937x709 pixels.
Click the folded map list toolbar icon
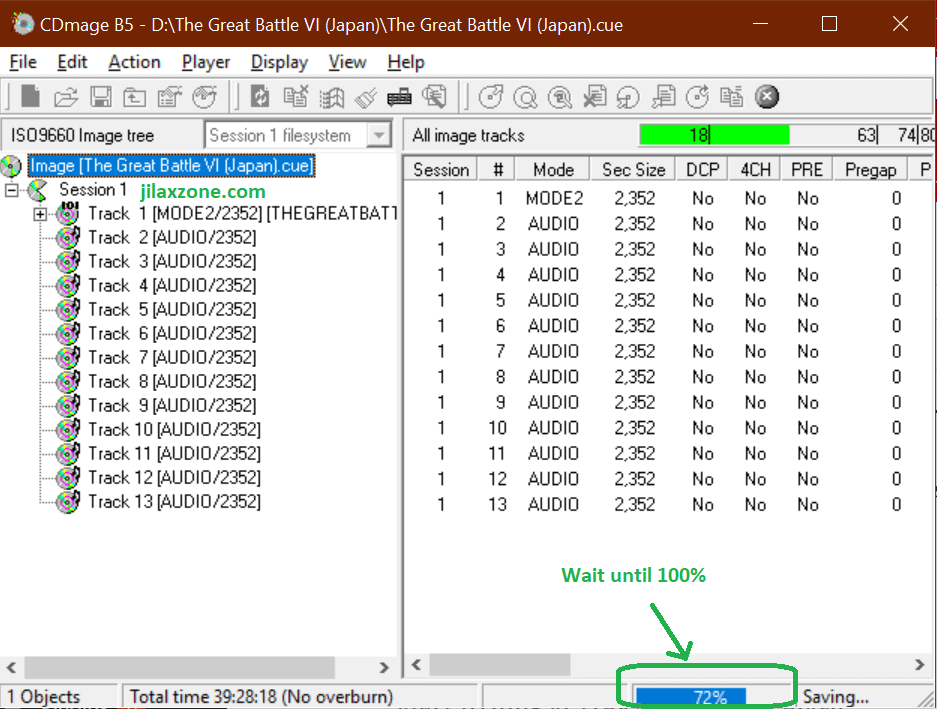point(330,96)
